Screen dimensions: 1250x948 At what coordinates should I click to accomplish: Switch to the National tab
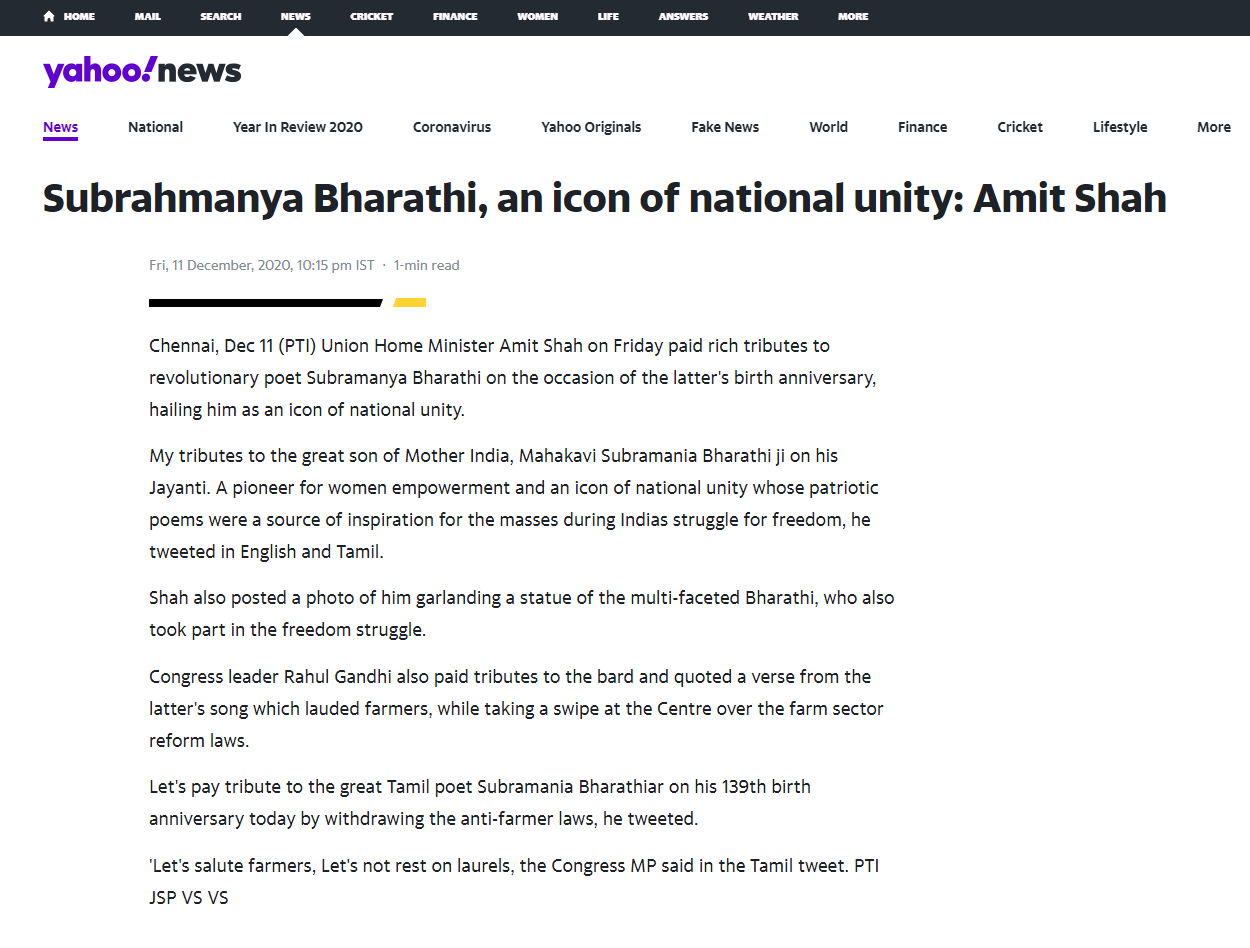click(x=155, y=127)
